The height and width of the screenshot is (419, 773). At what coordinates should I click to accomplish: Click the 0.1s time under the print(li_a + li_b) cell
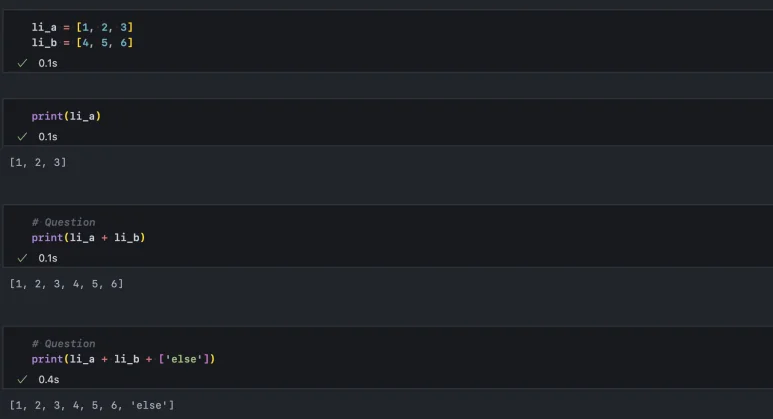coord(48,258)
